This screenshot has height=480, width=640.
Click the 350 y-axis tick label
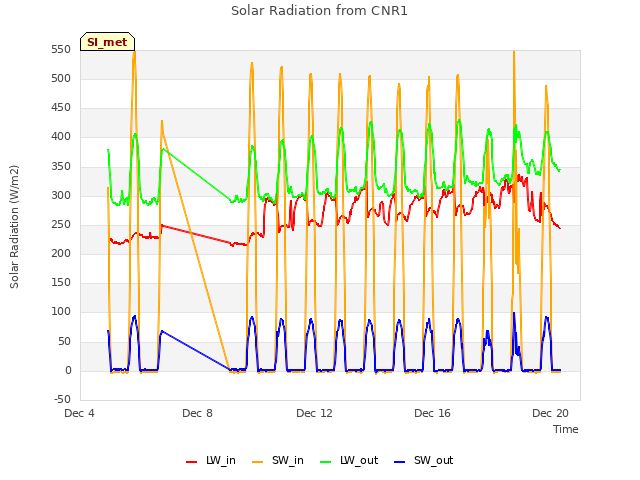[61, 167]
